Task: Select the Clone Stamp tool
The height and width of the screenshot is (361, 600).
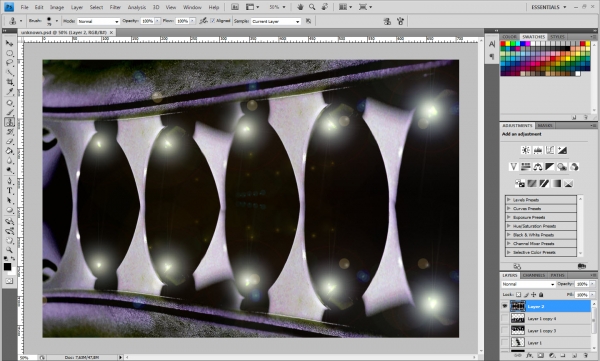Action: [9, 122]
